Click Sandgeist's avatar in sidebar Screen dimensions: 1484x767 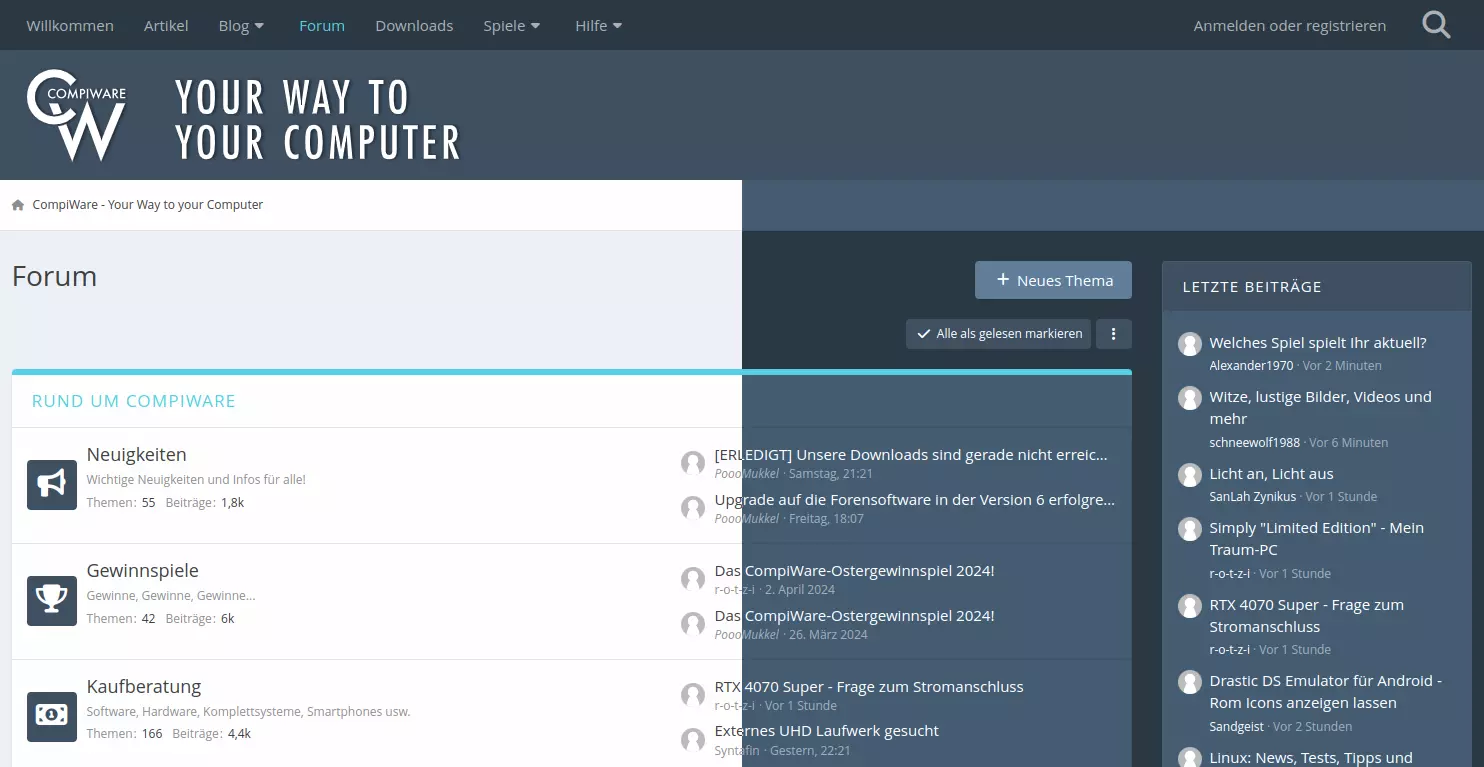pos(1190,682)
